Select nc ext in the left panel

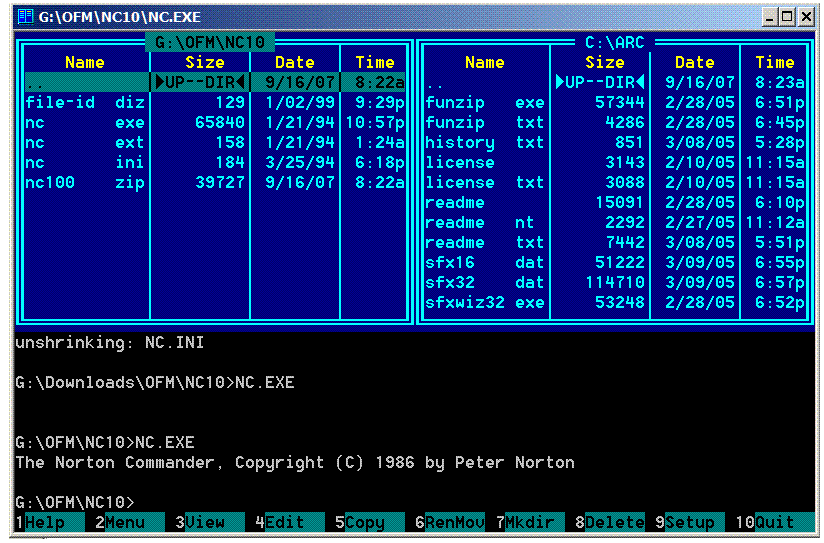[x=215, y=142]
